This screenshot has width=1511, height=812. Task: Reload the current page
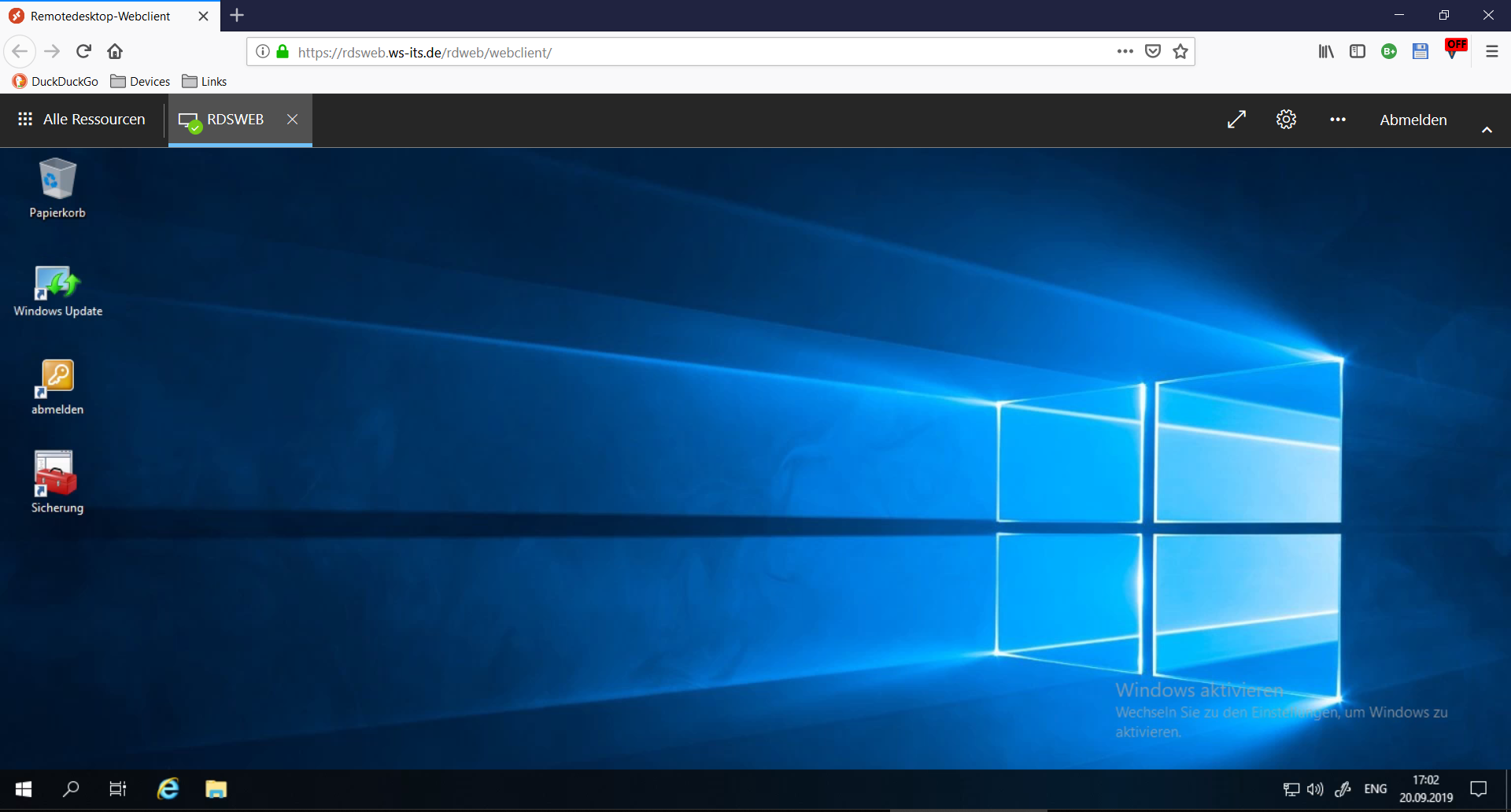point(83,51)
